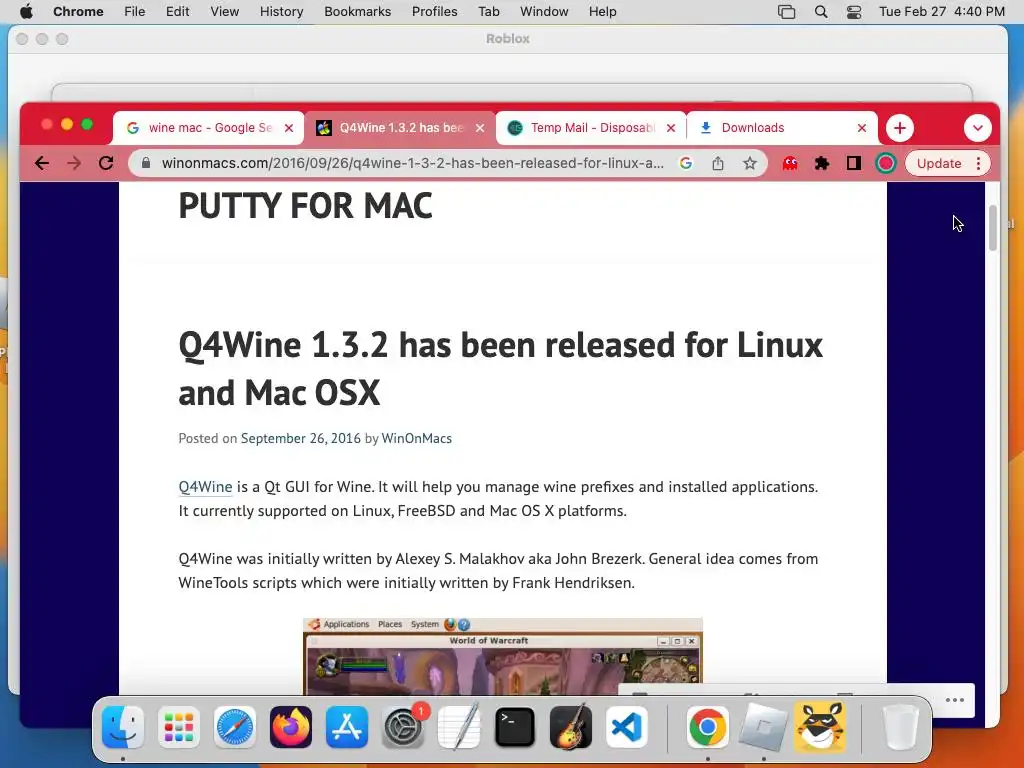Follow the September 26, 2016 date link
The width and height of the screenshot is (1024, 768).
point(300,438)
